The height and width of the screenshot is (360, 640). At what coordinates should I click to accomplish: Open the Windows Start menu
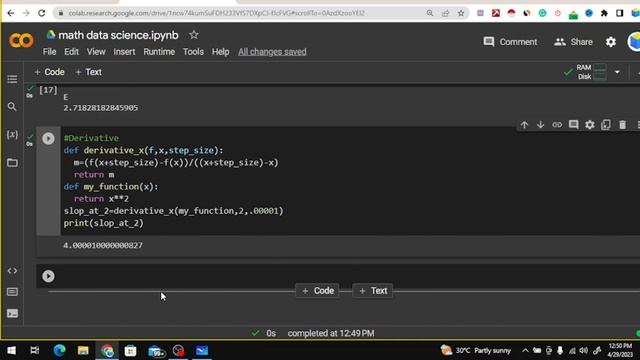(11, 351)
